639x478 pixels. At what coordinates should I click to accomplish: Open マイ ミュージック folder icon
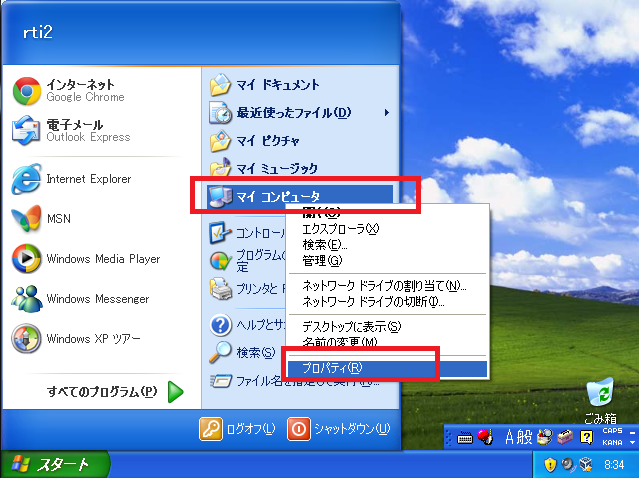(220, 167)
